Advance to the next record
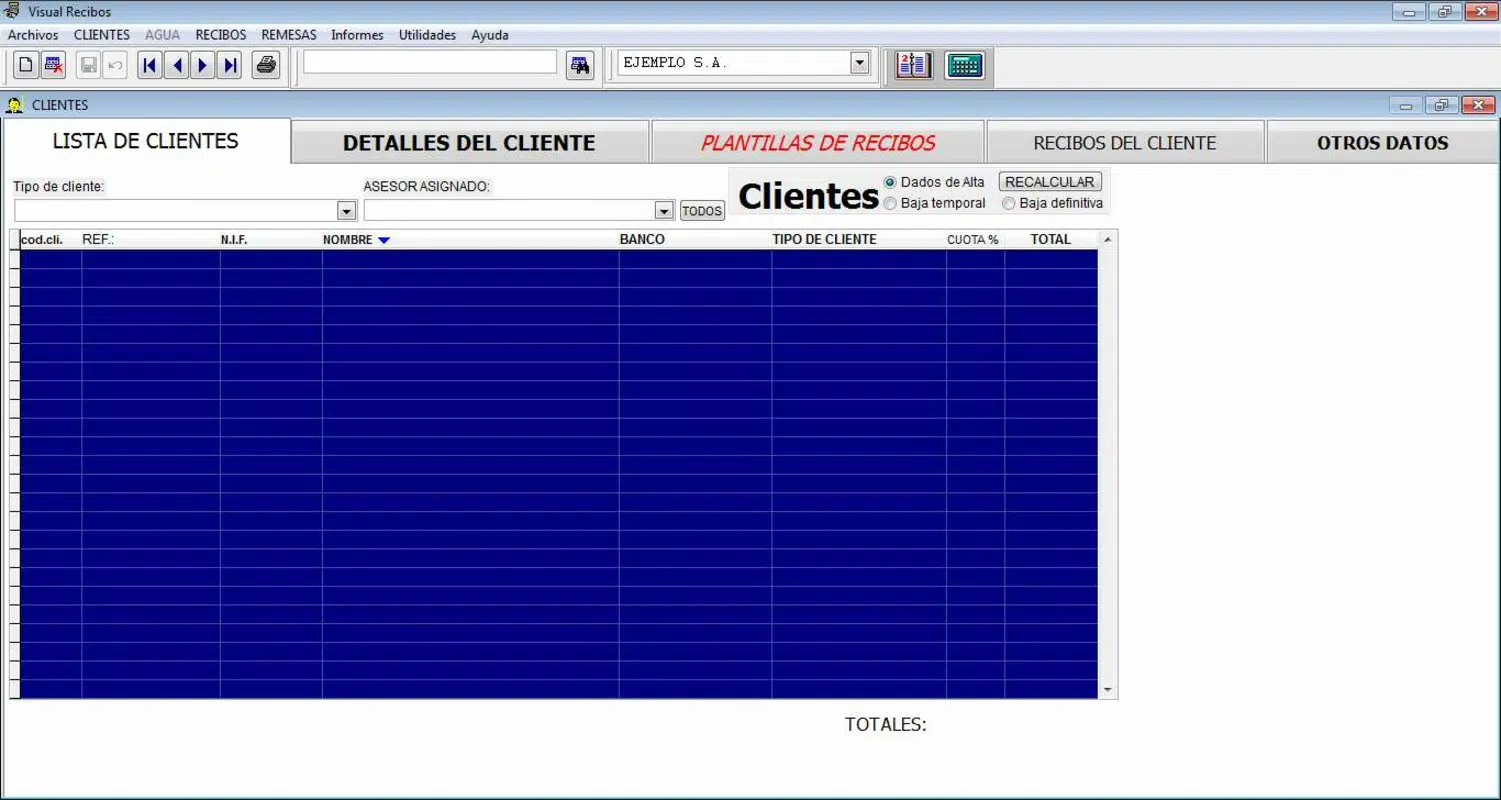Screen dimensions: 1501x800 (x=203, y=66)
